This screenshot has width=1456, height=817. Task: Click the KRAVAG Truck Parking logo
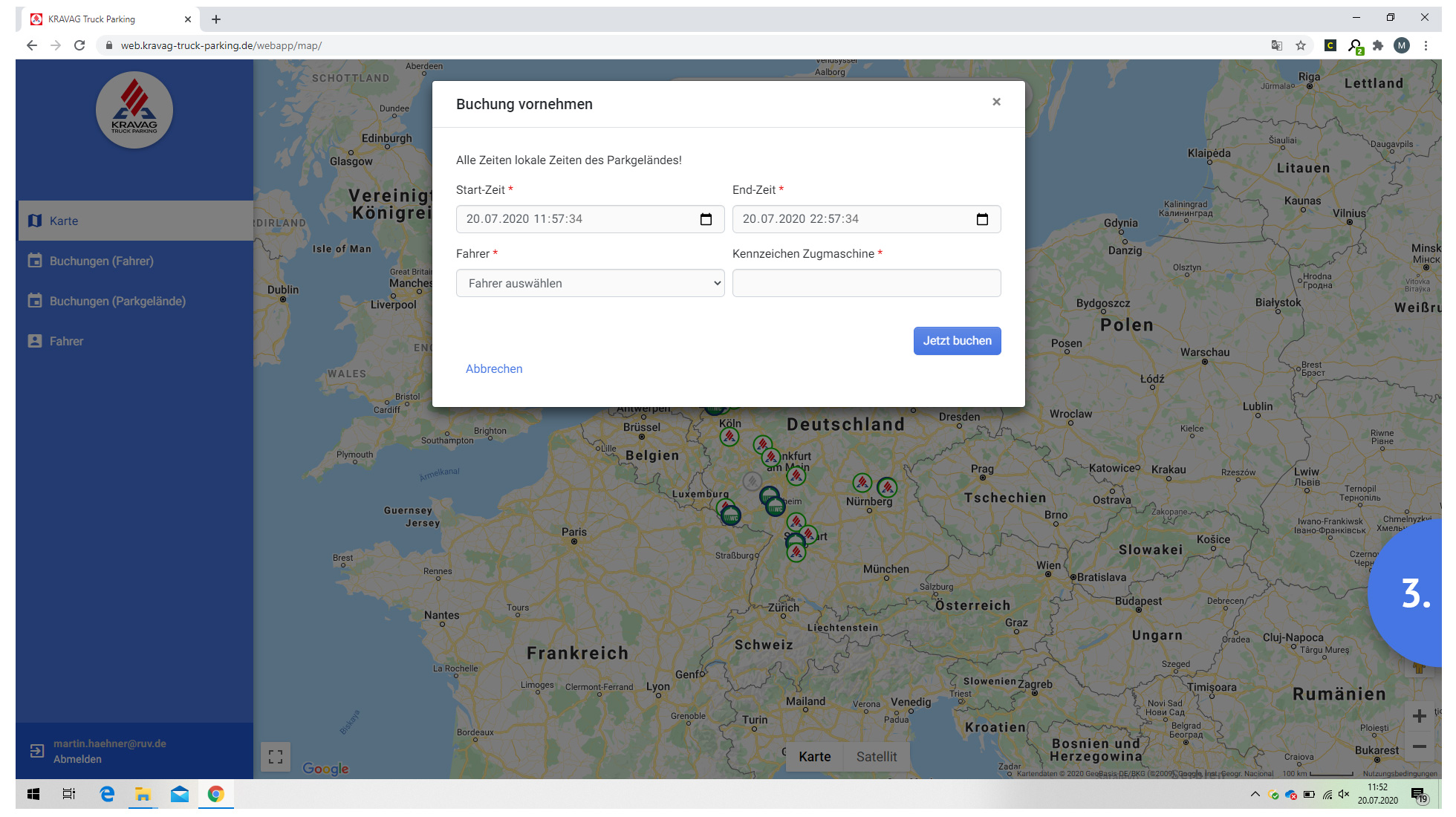(x=134, y=110)
